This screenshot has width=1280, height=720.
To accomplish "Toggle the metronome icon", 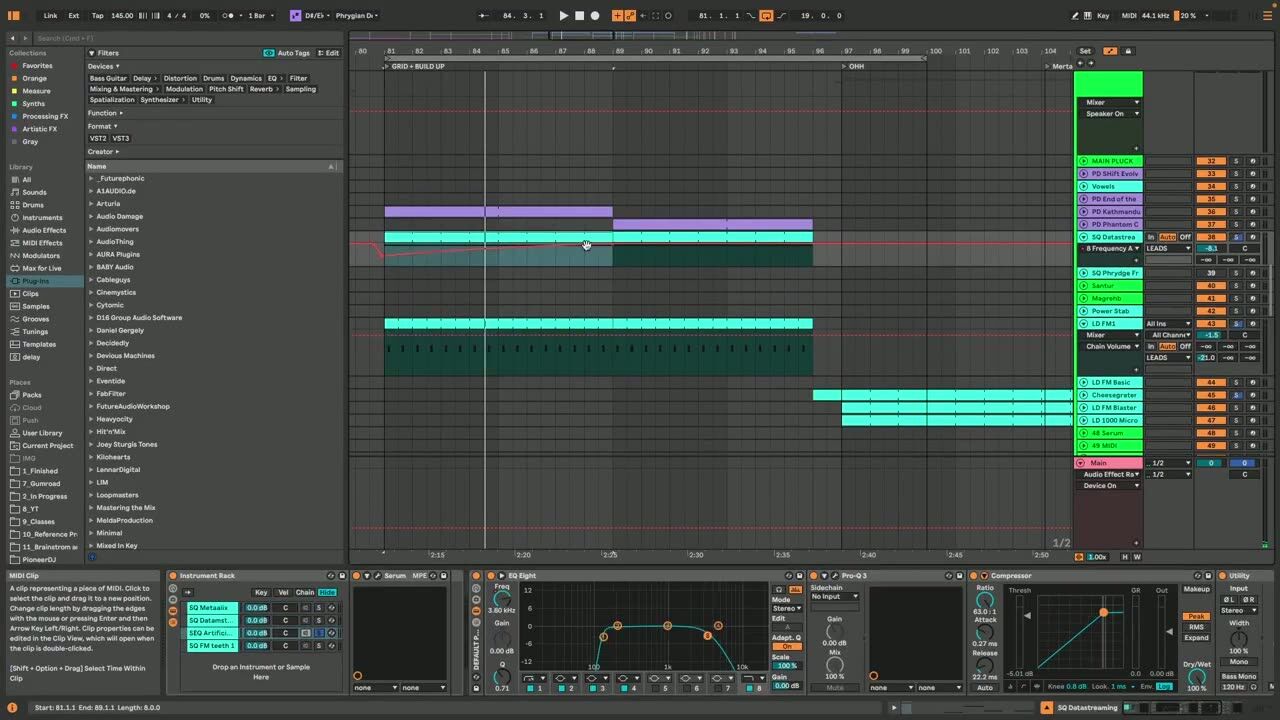I will coord(229,16).
